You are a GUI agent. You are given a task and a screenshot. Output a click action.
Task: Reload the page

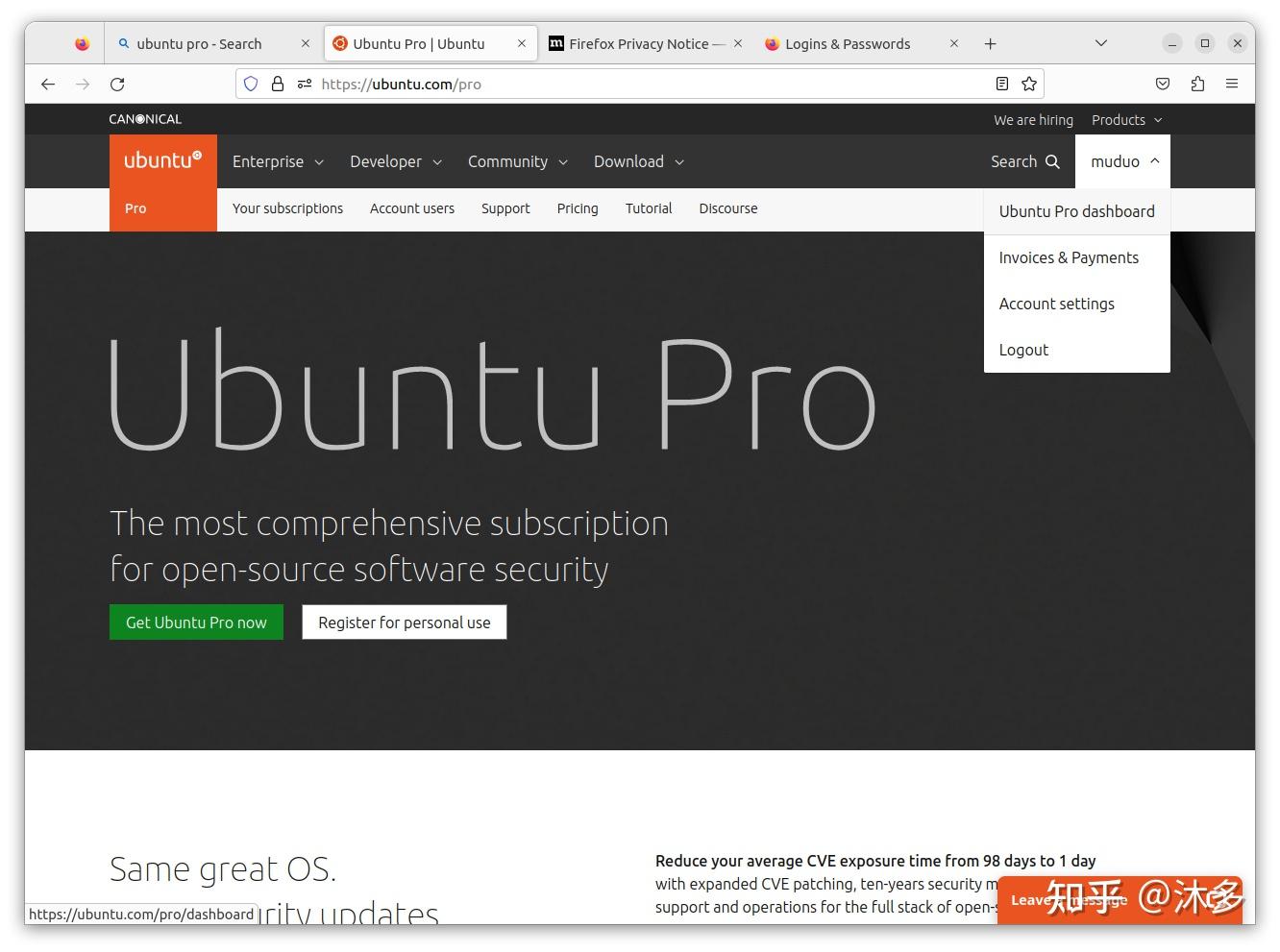(x=117, y=85)
